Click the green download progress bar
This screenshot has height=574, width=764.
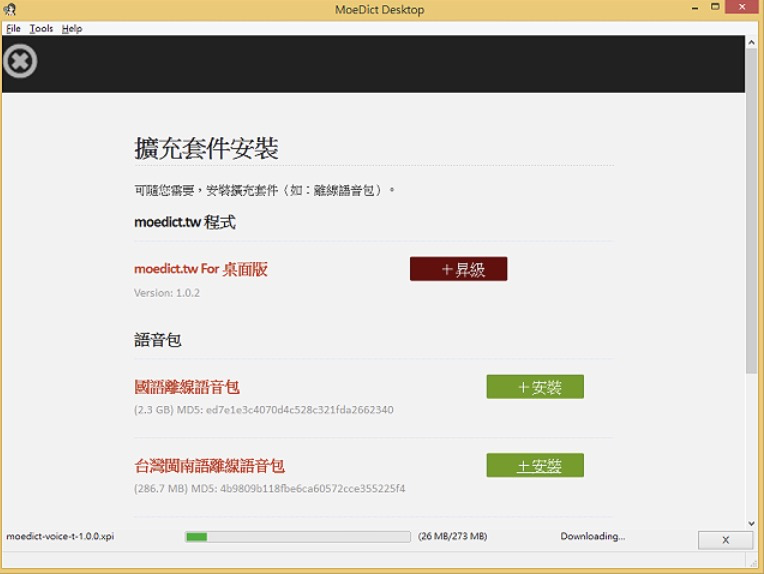click(298, 536)
